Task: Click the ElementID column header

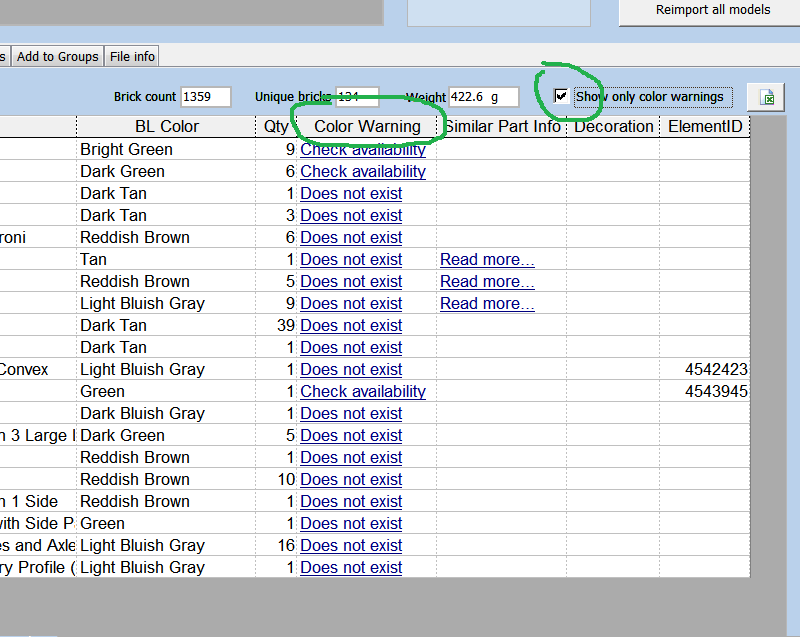Action: [x=705, y=126]
